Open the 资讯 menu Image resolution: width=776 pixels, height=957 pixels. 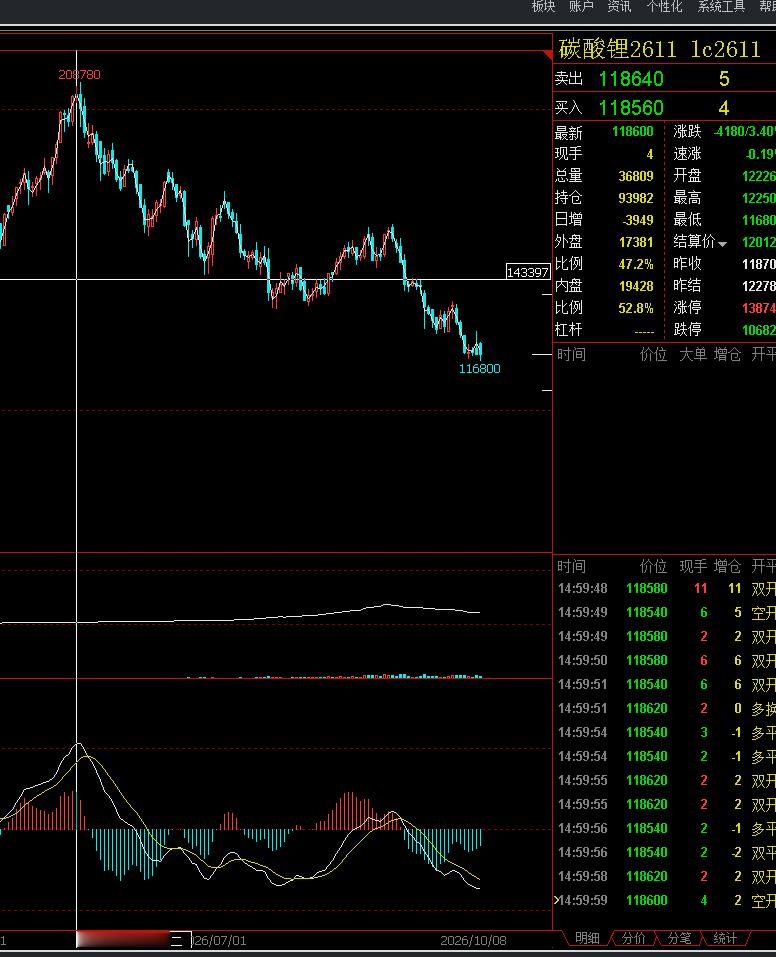click(x=618, y=6)
